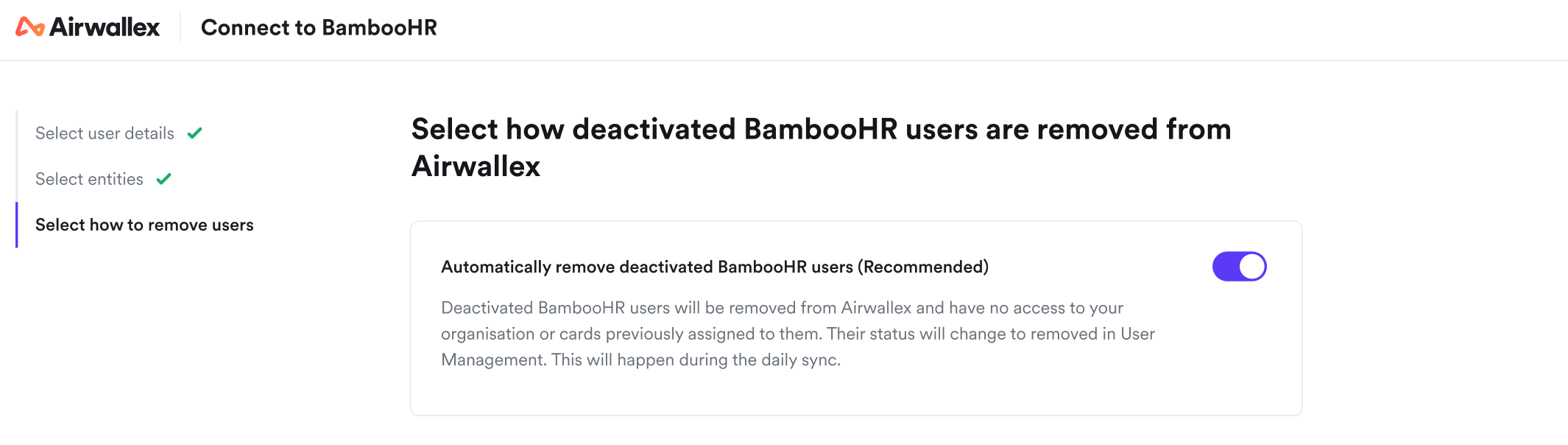Image resolution: width=1568 pixels, height=445 pixels.
Task: Click the 'Deactivated BambooHR users will be removed' description
Action: coord(782,308)
